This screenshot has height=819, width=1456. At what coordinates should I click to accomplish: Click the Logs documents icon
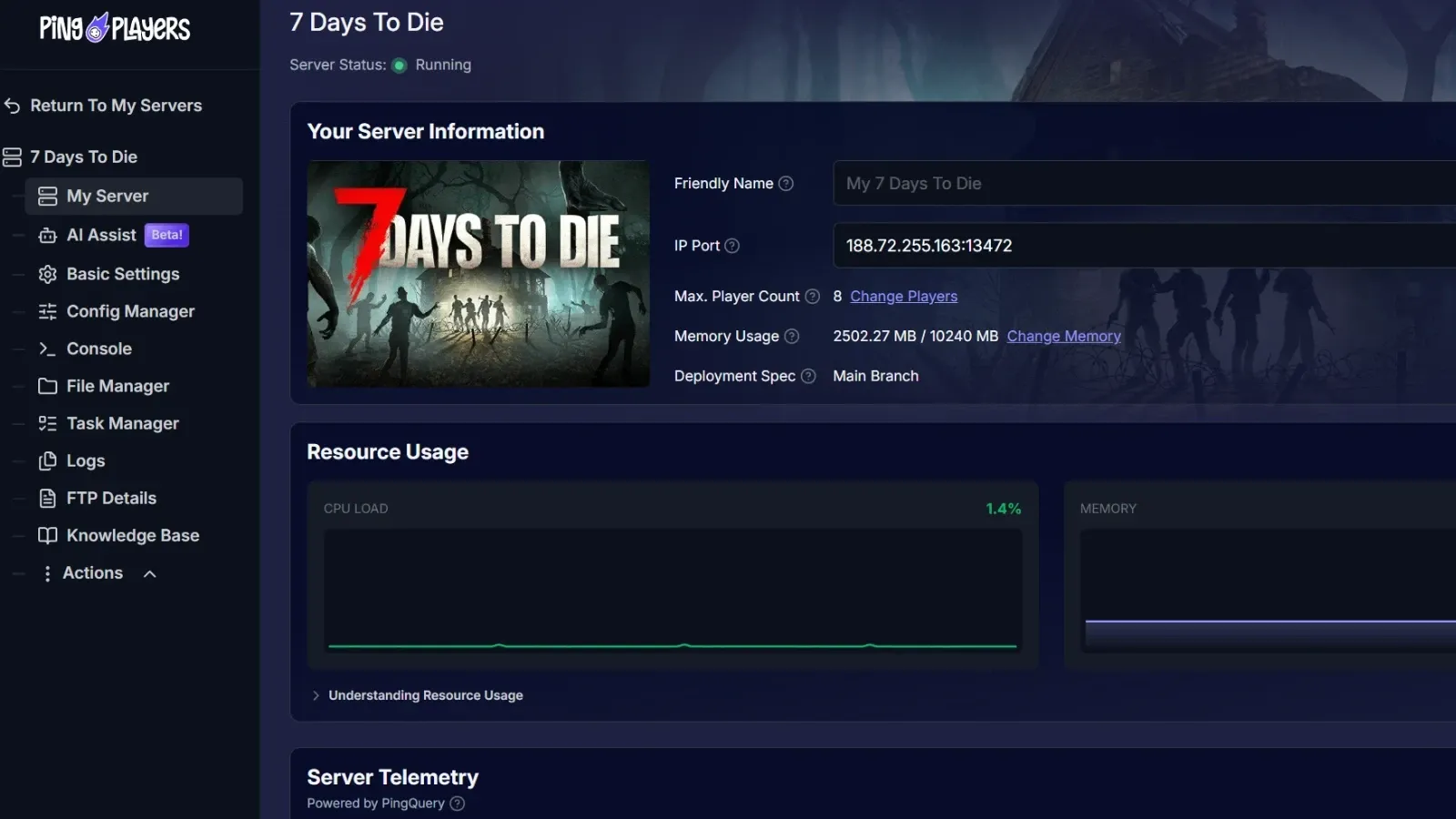[47, 460]
